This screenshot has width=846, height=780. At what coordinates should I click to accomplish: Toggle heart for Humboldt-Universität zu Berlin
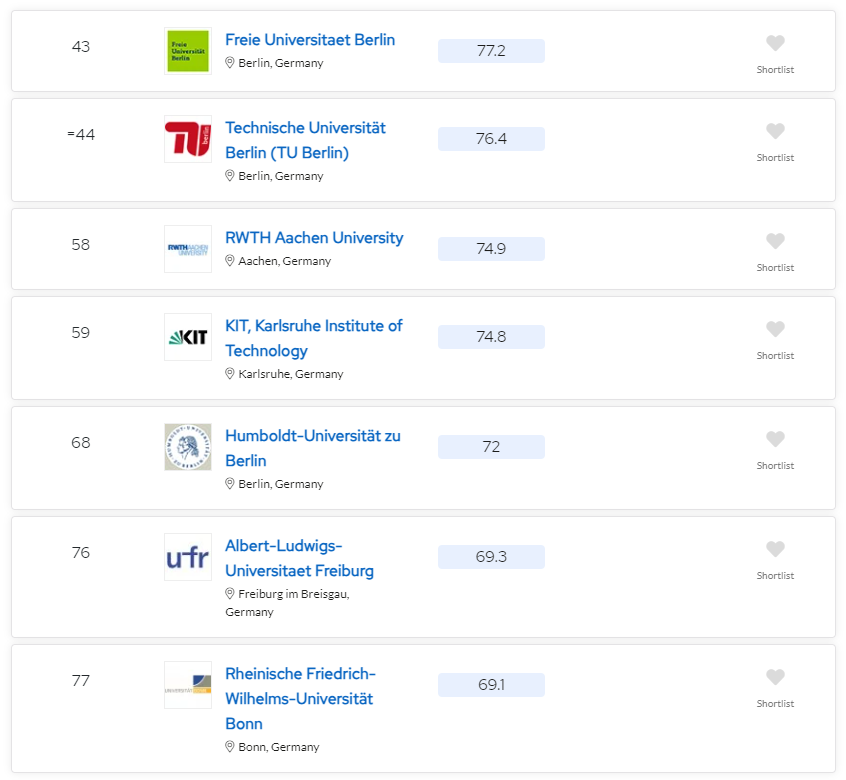pos(775,439)
